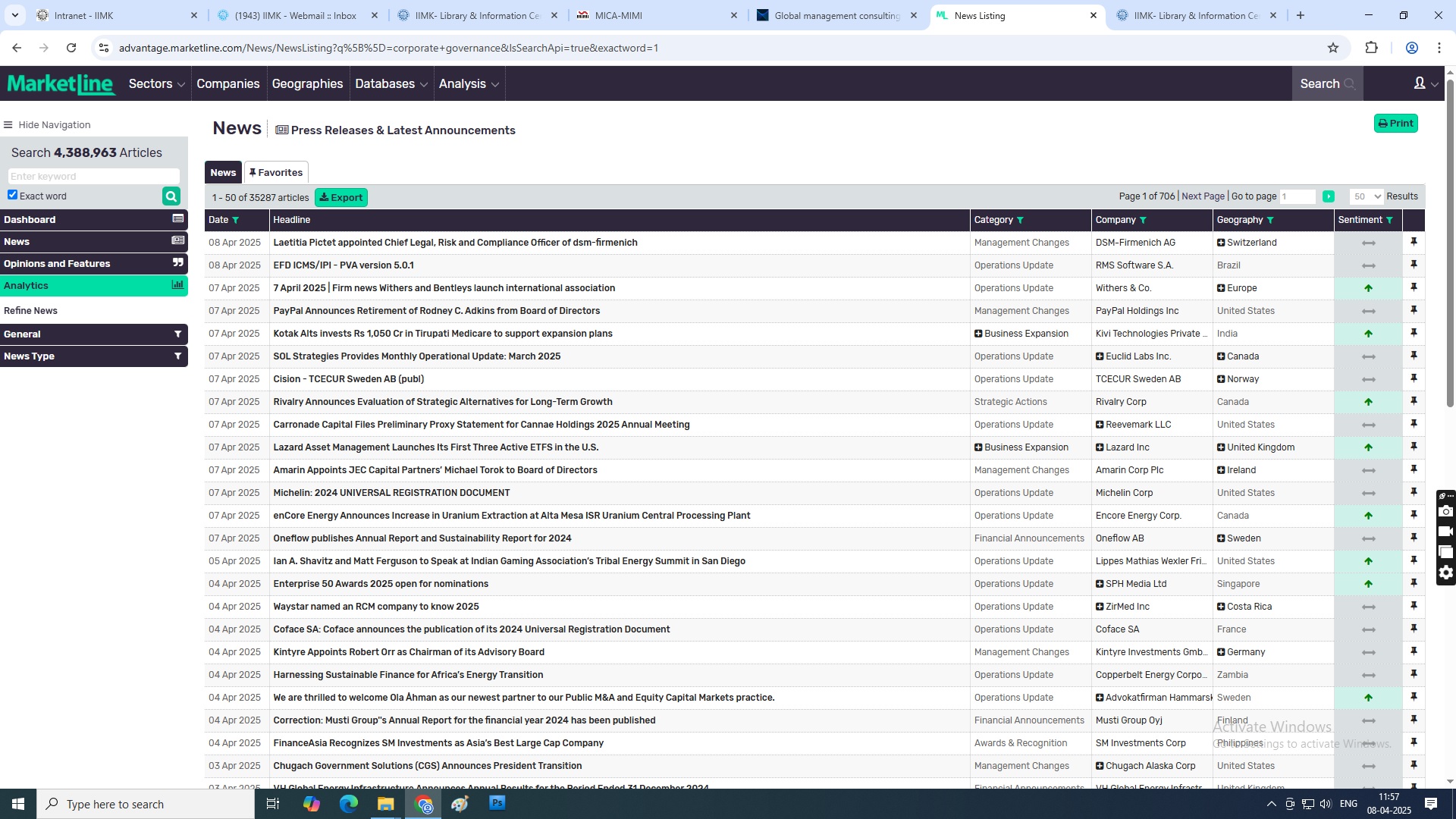
Task: Expand Business Expansion plus icon for Kotak Alts row
Action: [978, 334]
